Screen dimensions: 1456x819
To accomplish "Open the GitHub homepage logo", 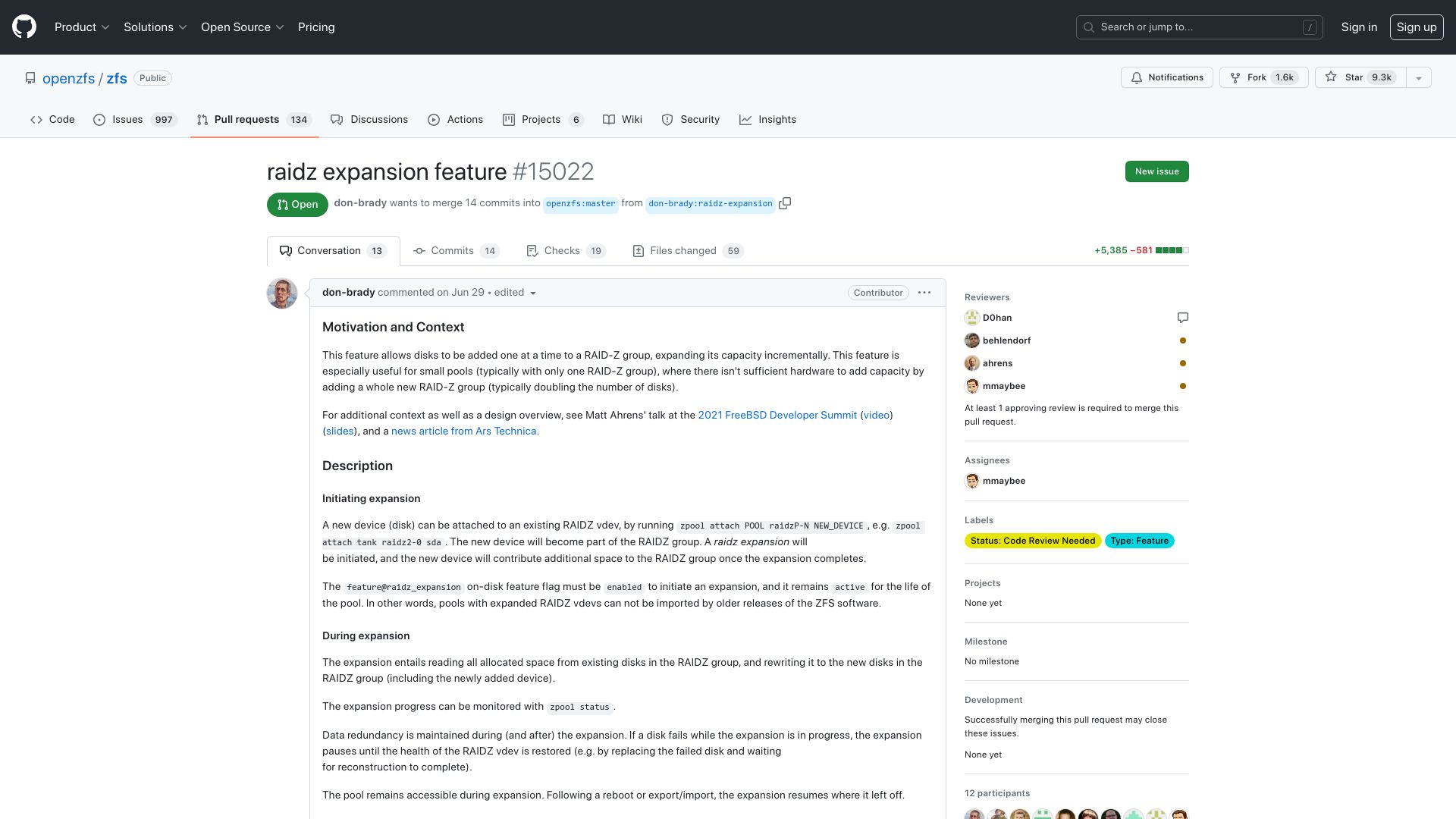I will (24, 27).
